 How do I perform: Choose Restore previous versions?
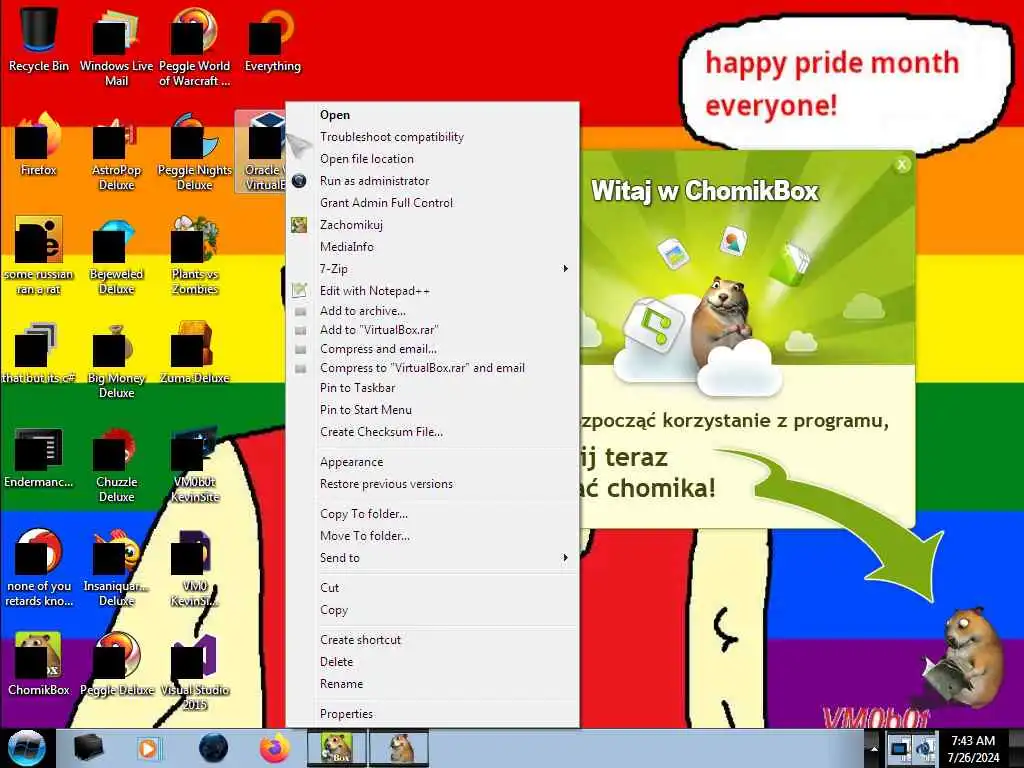[x=432, y=484]
